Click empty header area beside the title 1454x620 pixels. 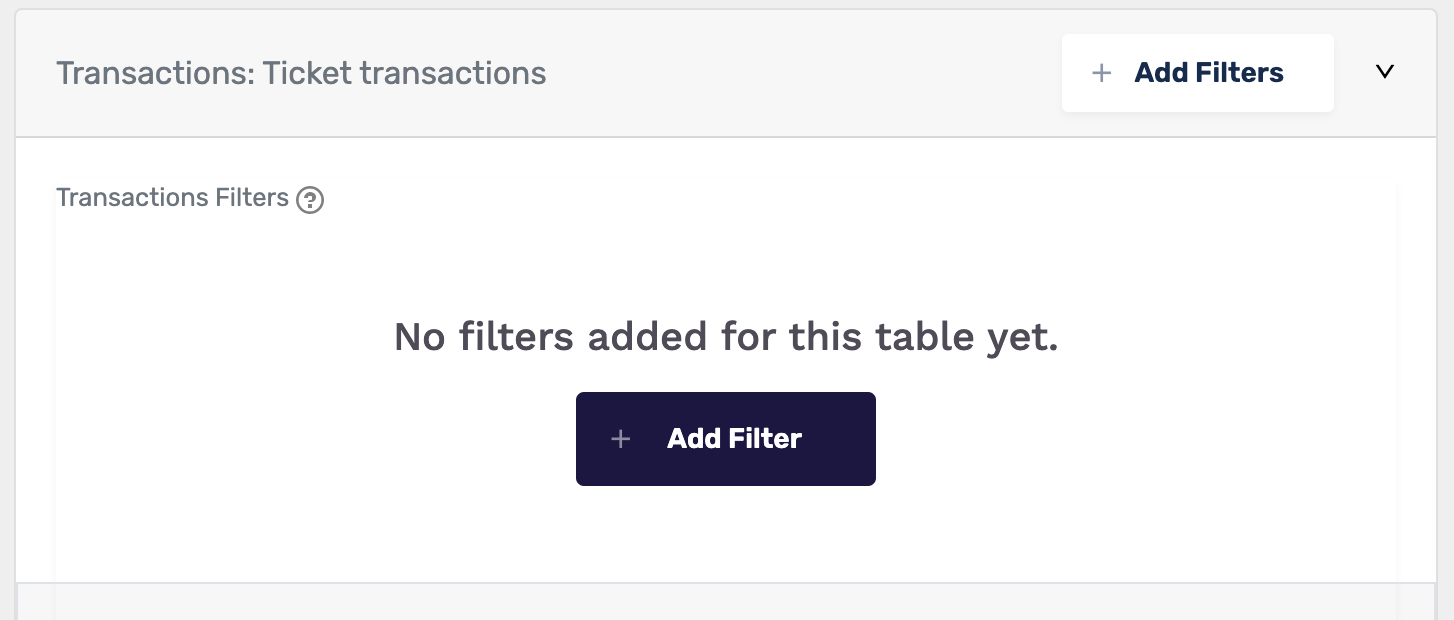pos(800,73)
